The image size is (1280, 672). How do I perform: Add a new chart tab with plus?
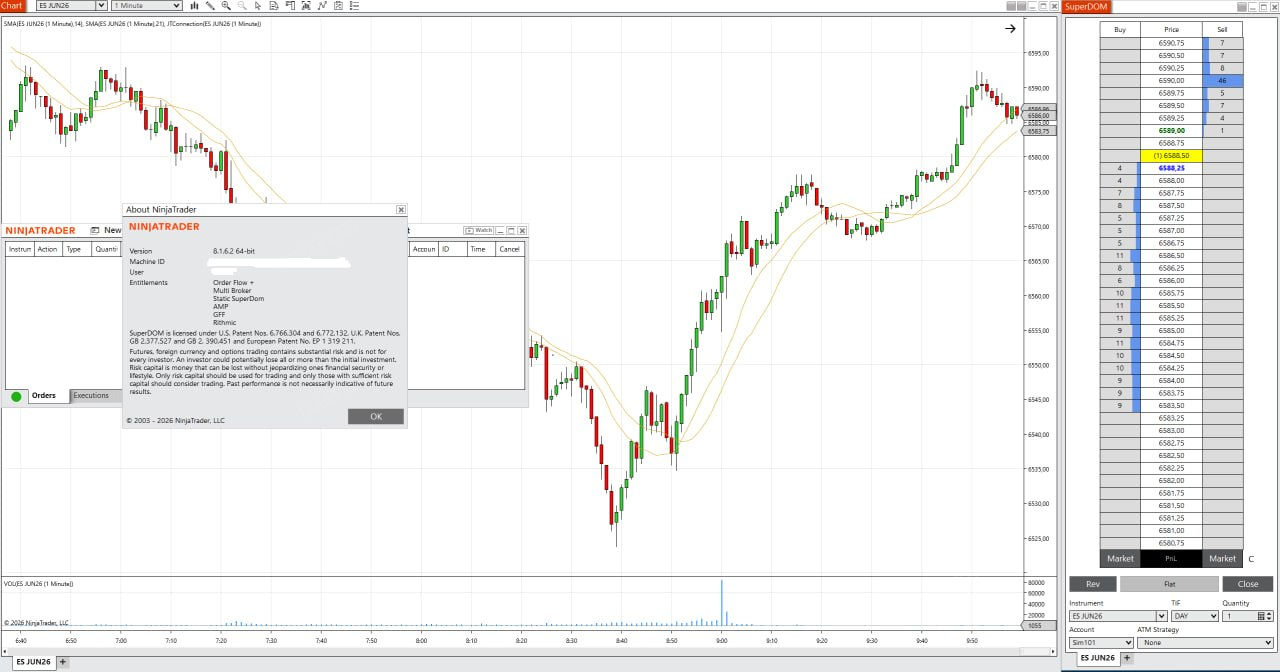[x=63, y=662]
